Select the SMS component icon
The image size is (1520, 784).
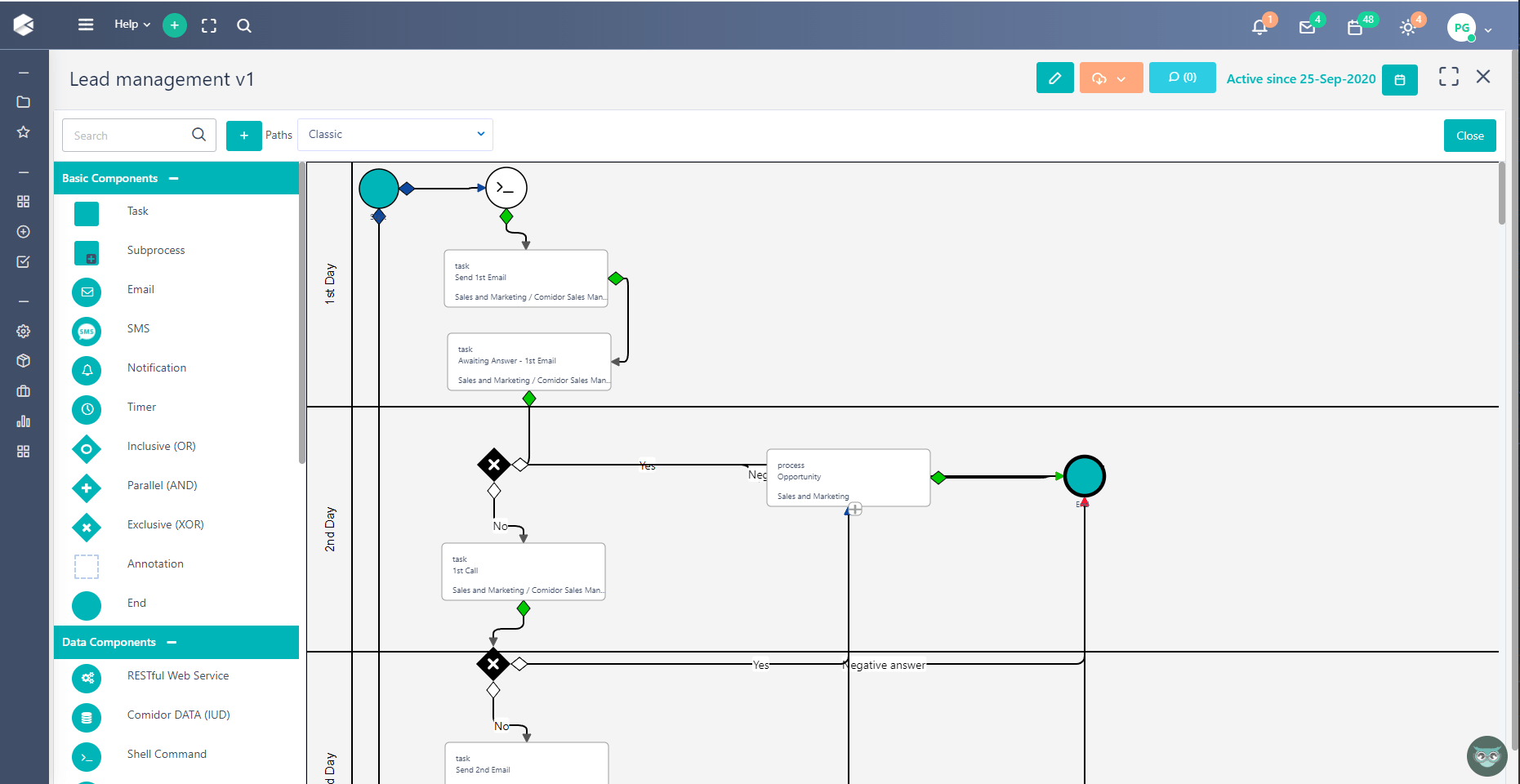point(87,331)
